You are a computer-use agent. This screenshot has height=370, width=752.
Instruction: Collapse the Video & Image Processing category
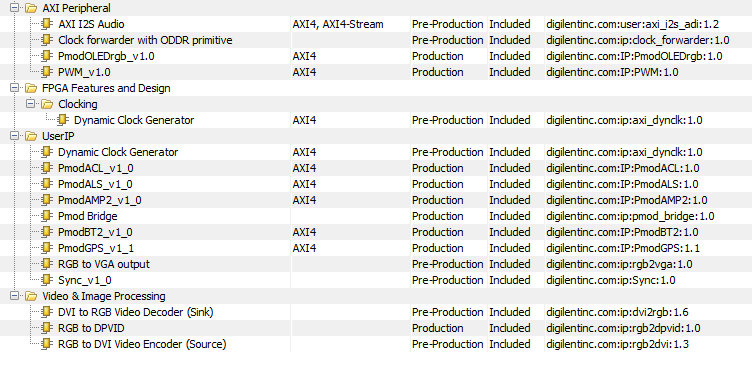pos(15,296)
